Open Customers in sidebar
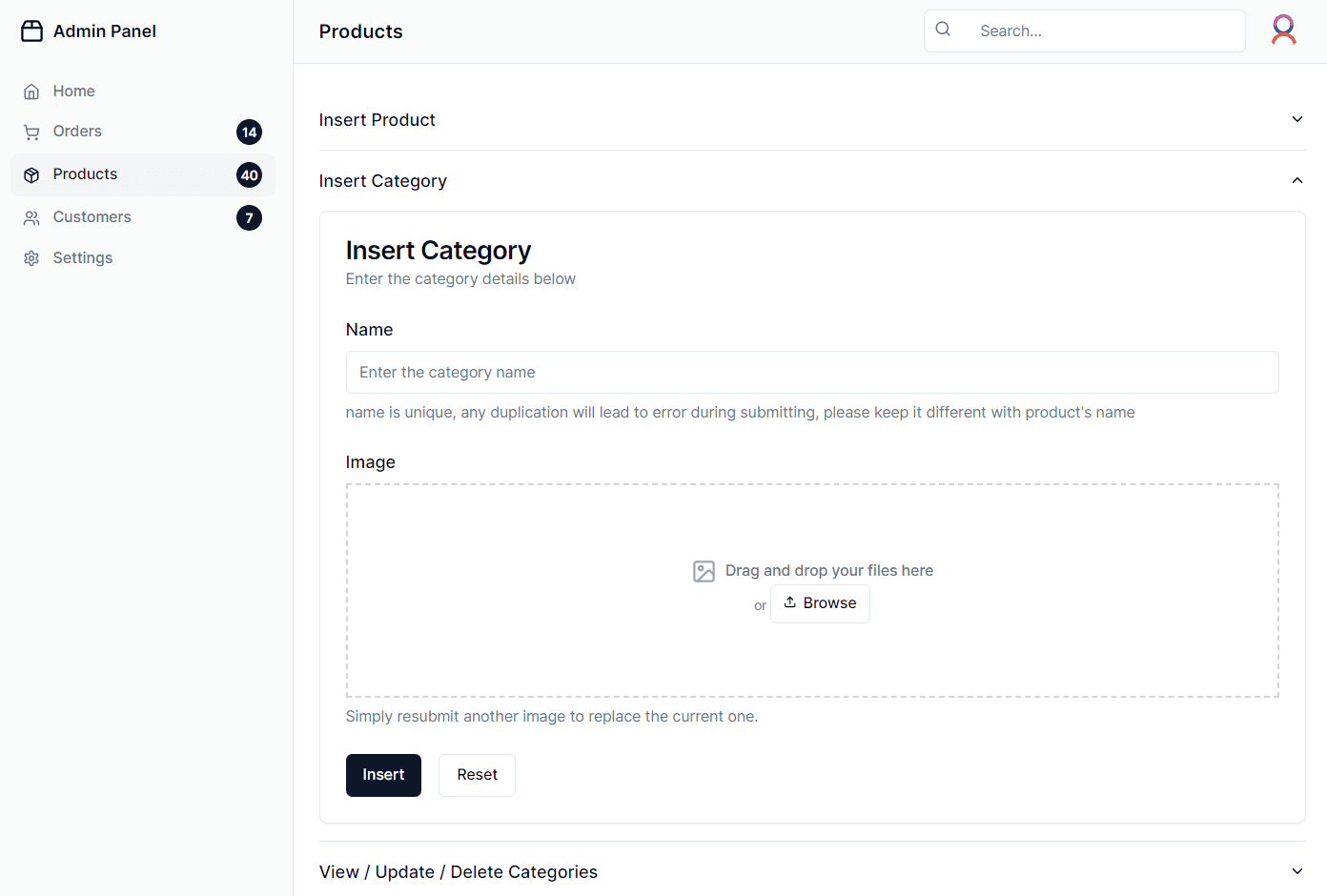 (x=143, y=218)
